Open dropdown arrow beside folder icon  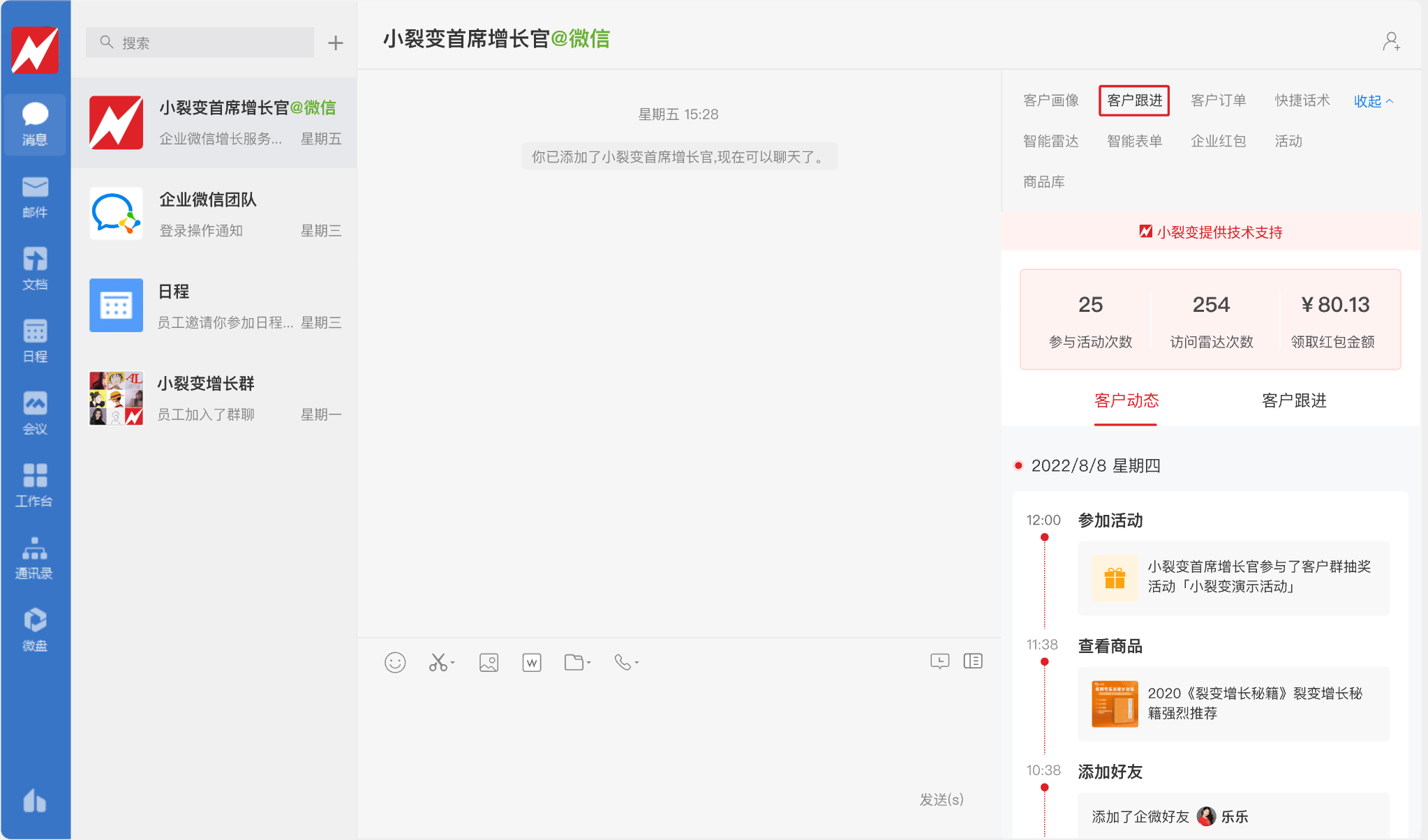click(589, 663)
